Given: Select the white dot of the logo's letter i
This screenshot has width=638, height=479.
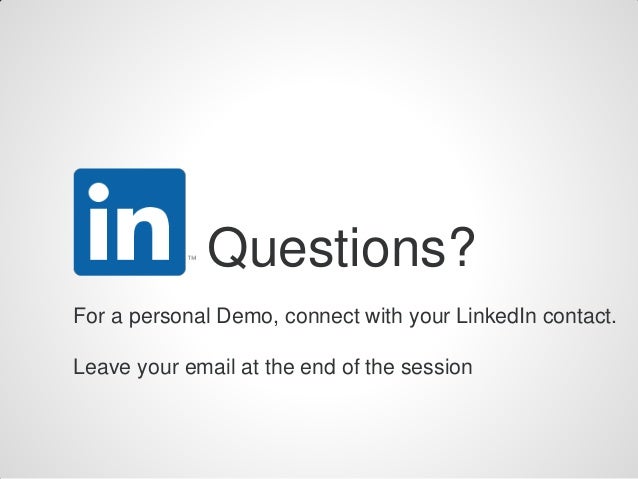Looking at the screenshot, I should [x=99, y=192].
